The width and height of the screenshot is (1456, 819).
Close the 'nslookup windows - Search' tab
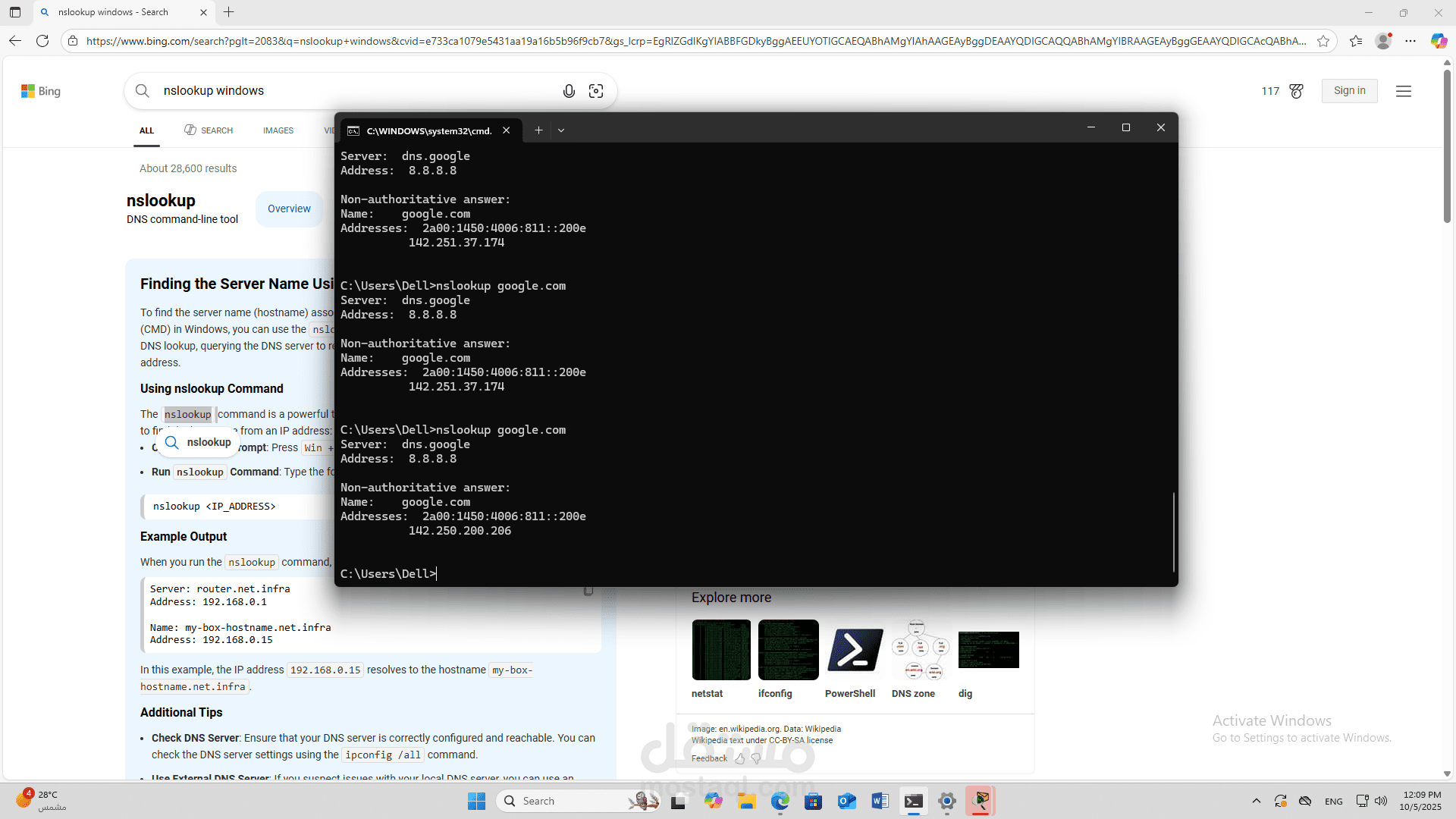tap(203, 12)
